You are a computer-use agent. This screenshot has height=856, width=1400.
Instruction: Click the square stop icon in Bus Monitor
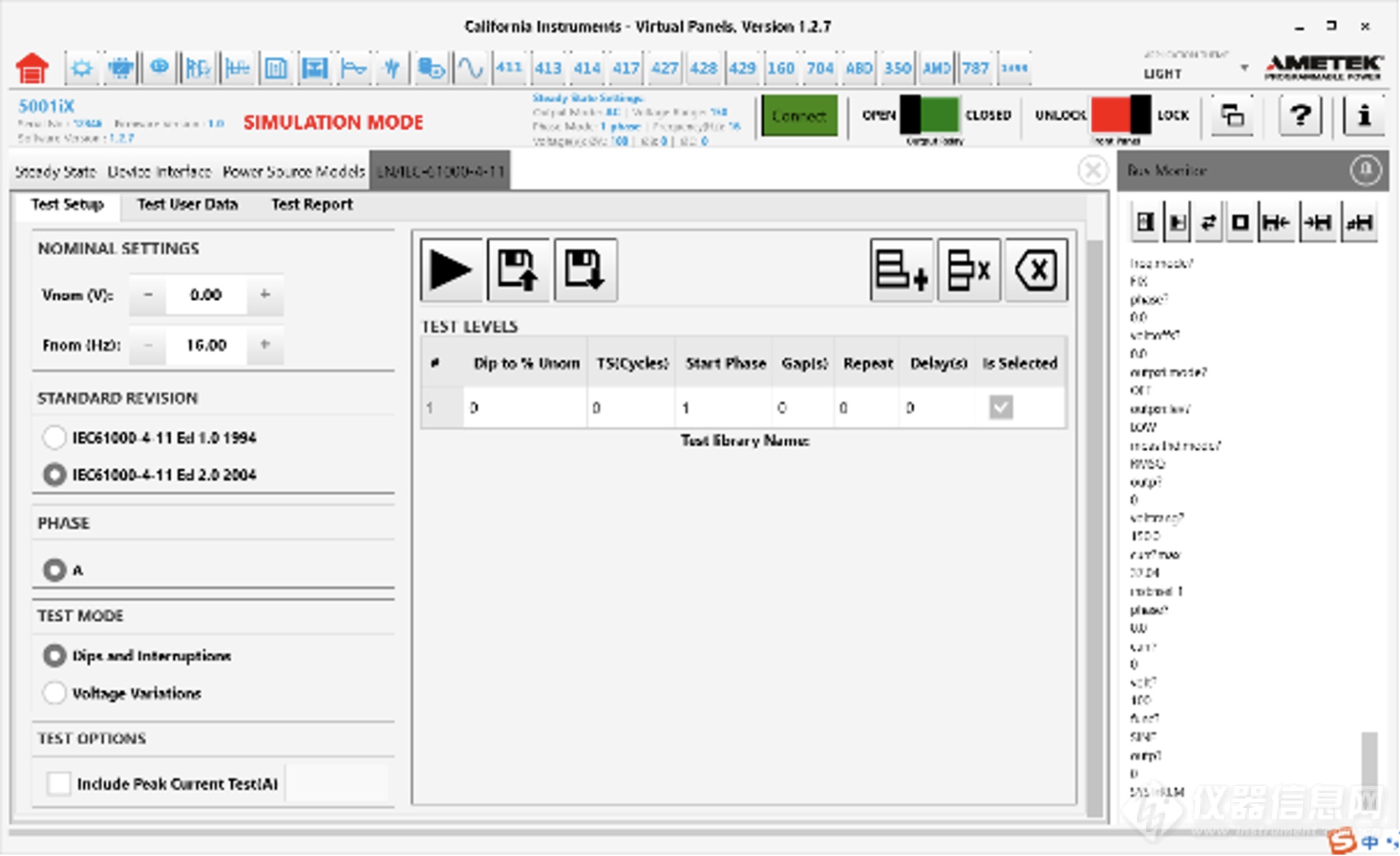pos(1240,222)
